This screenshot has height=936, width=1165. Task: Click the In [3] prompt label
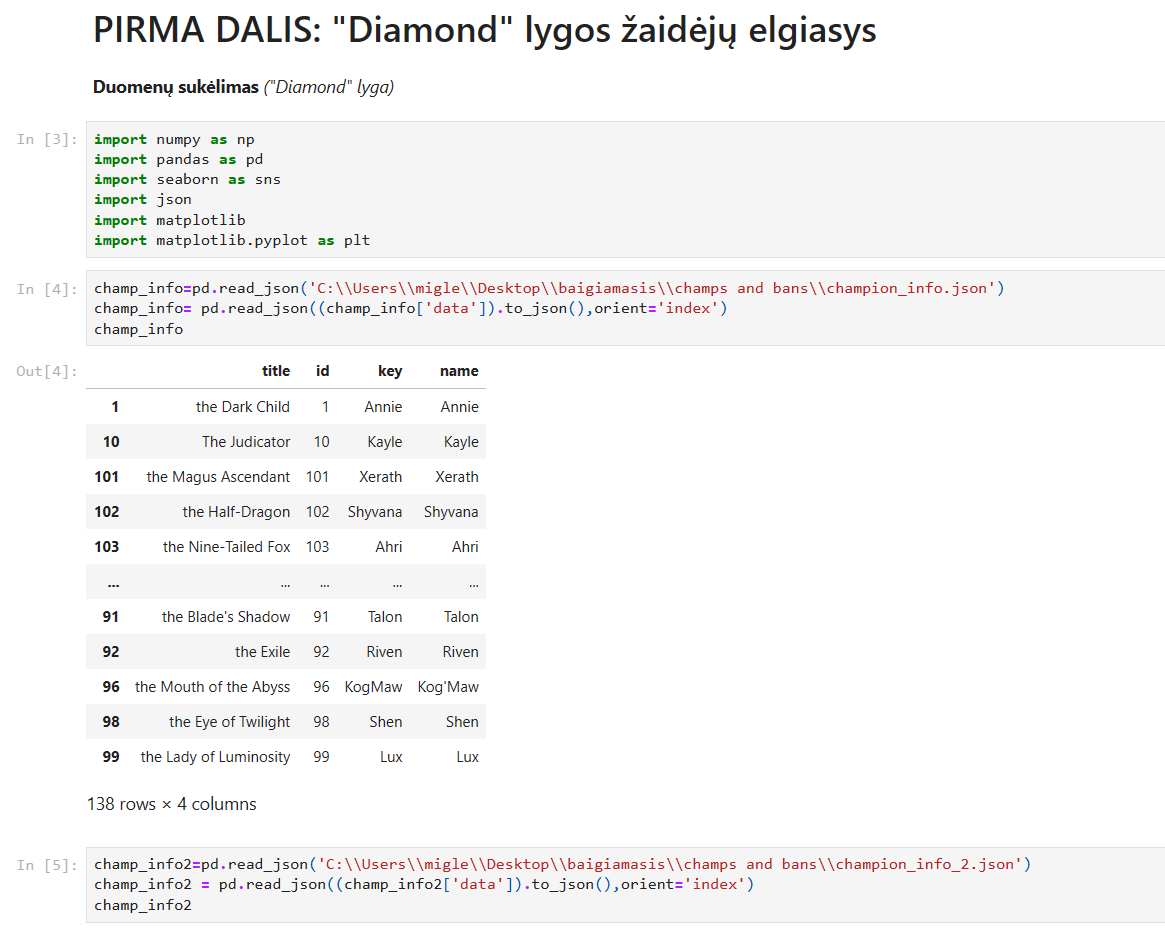pos(46,140)
